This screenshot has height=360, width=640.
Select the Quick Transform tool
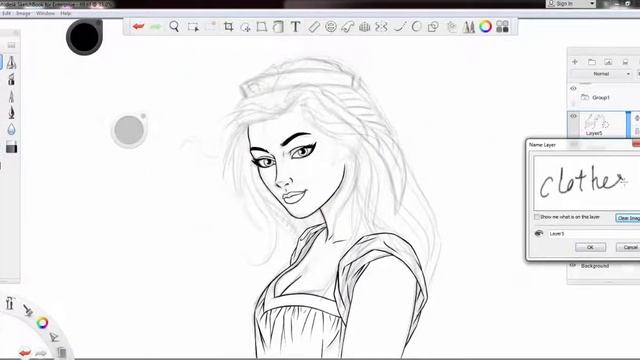click(245, 27)
